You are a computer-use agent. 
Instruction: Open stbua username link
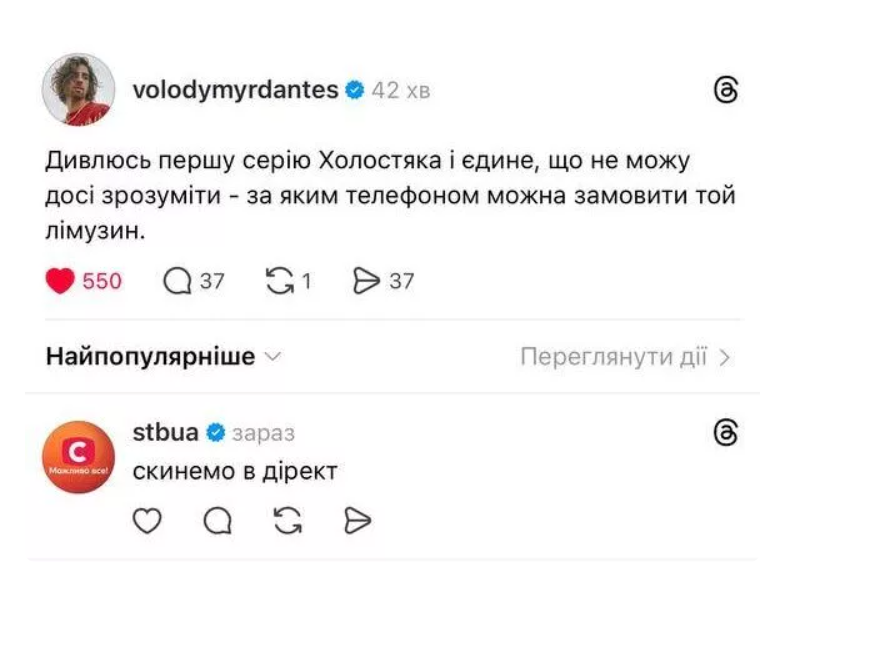(165, 433)
